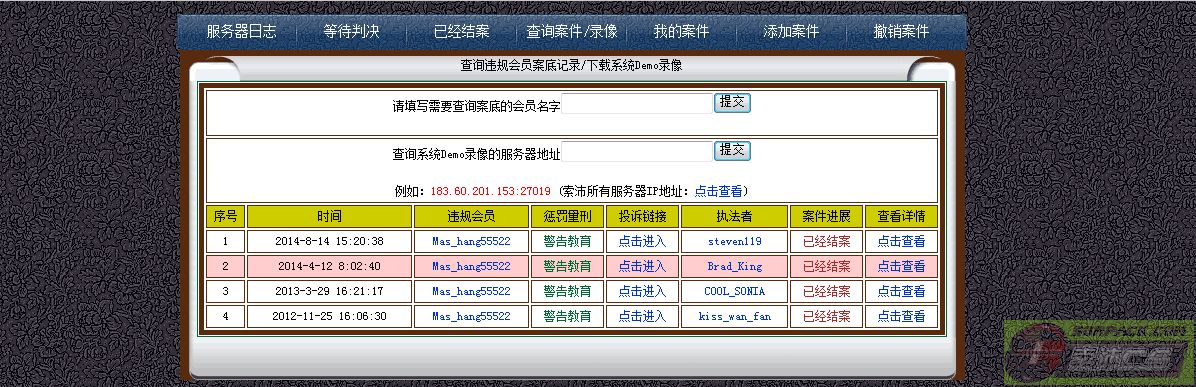
Task: Open 点击查看 details for row 2
Action: pos(901,266)
